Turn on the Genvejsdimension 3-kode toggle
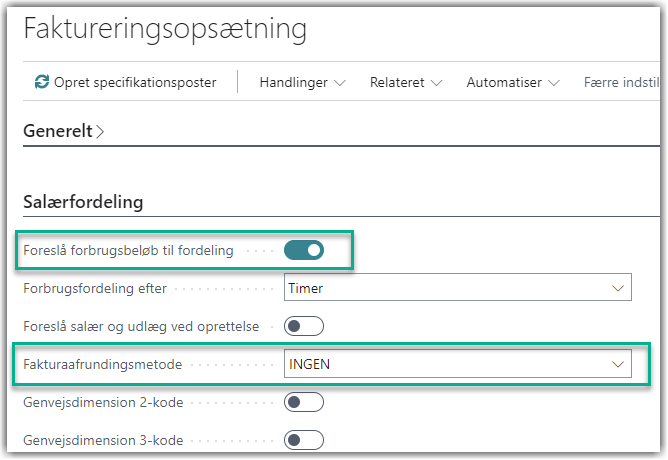 tap(304, 440)
